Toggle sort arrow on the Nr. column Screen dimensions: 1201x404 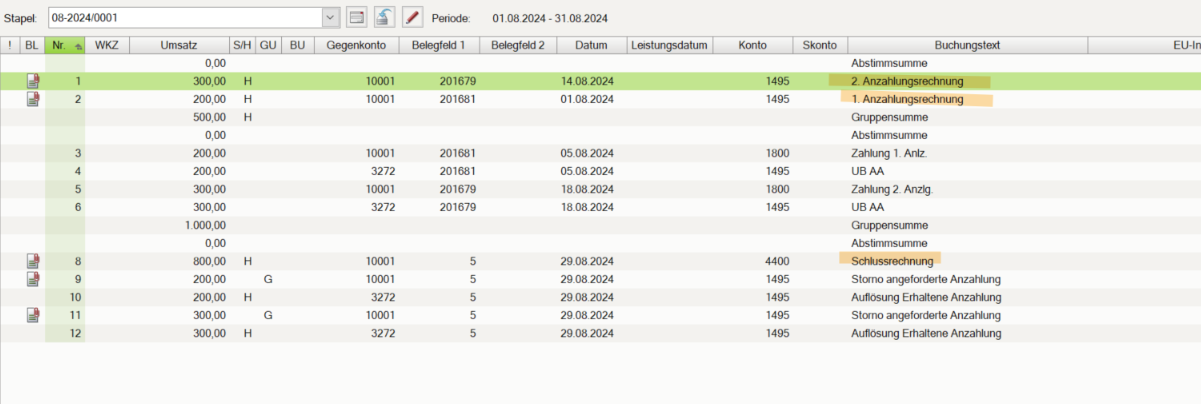75,45
